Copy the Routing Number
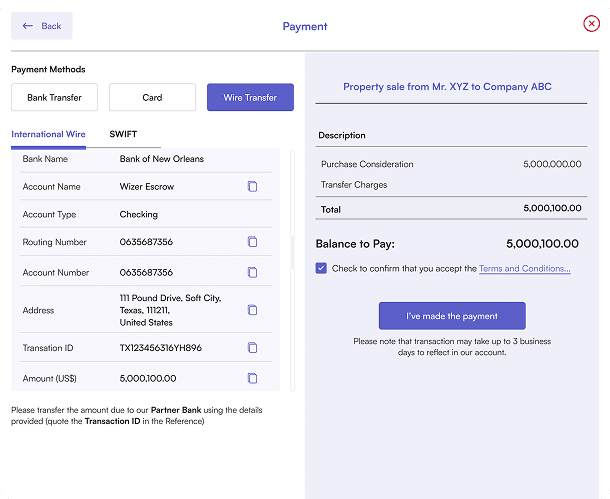The height and width of the screenshot is (499, 610). (x=252, y=242)
